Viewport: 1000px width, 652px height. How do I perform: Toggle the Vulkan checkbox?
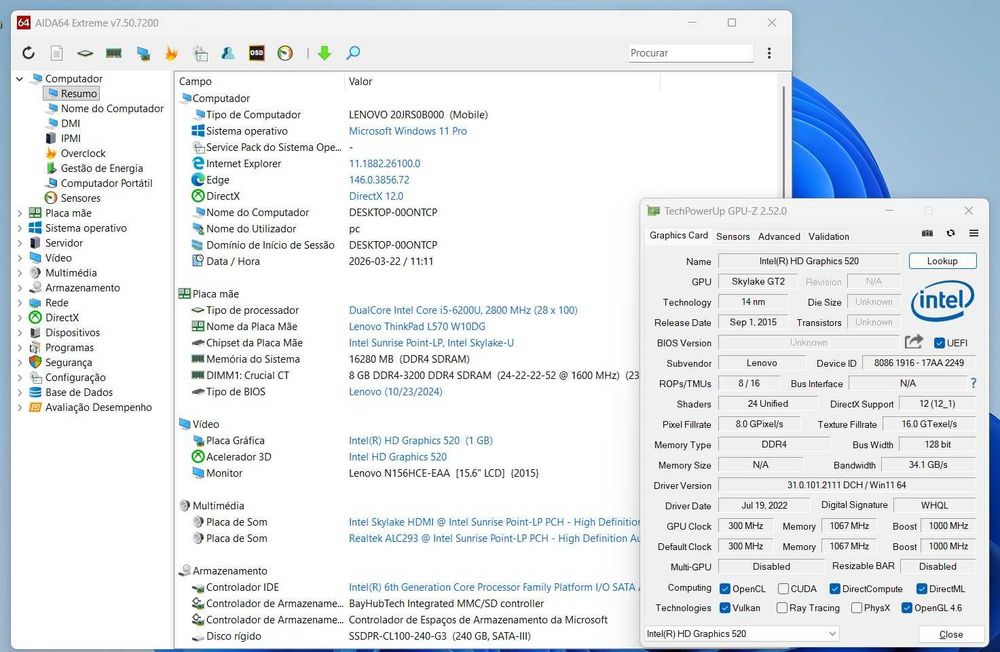click(x=724, y=607)
